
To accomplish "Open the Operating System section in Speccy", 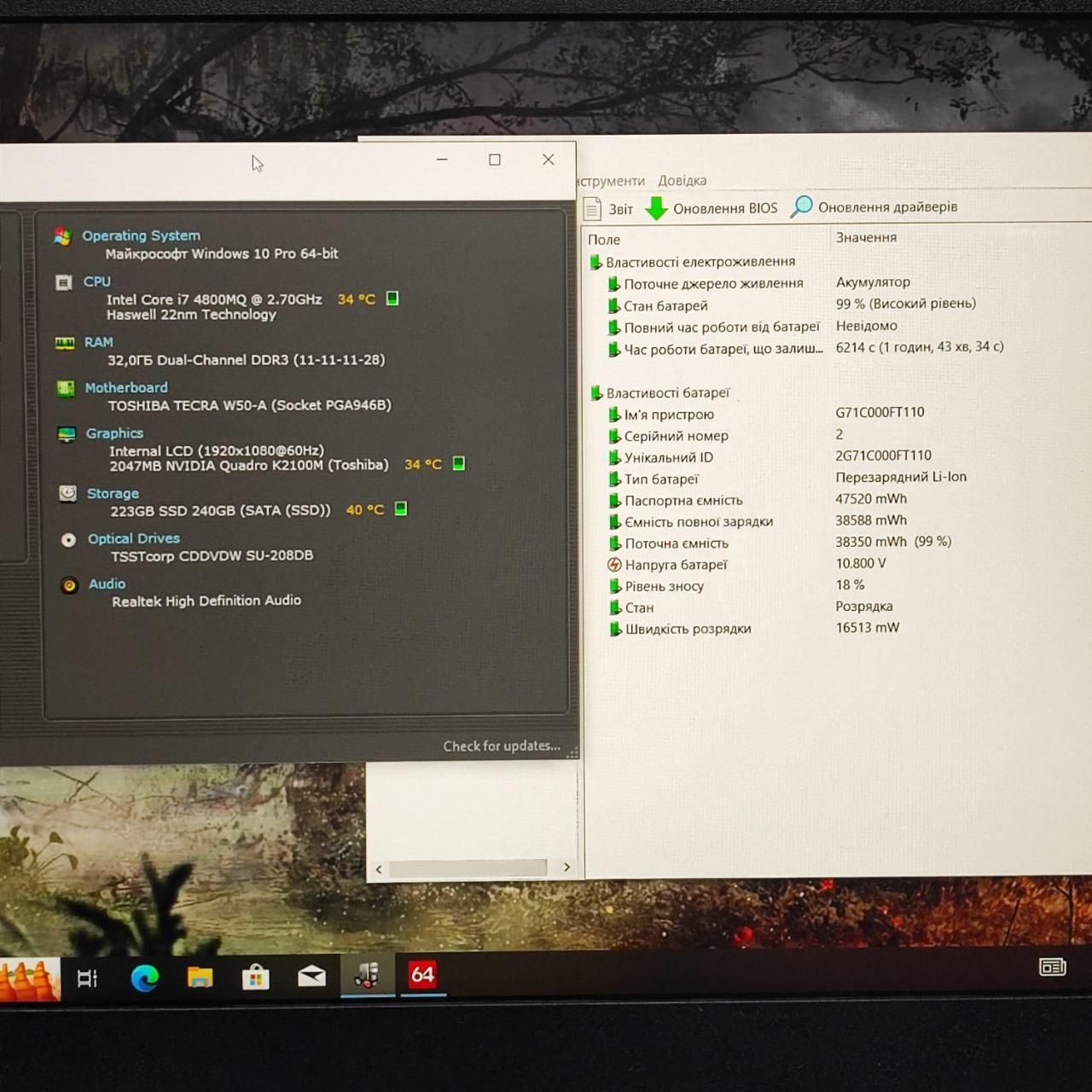I will 141,235.
